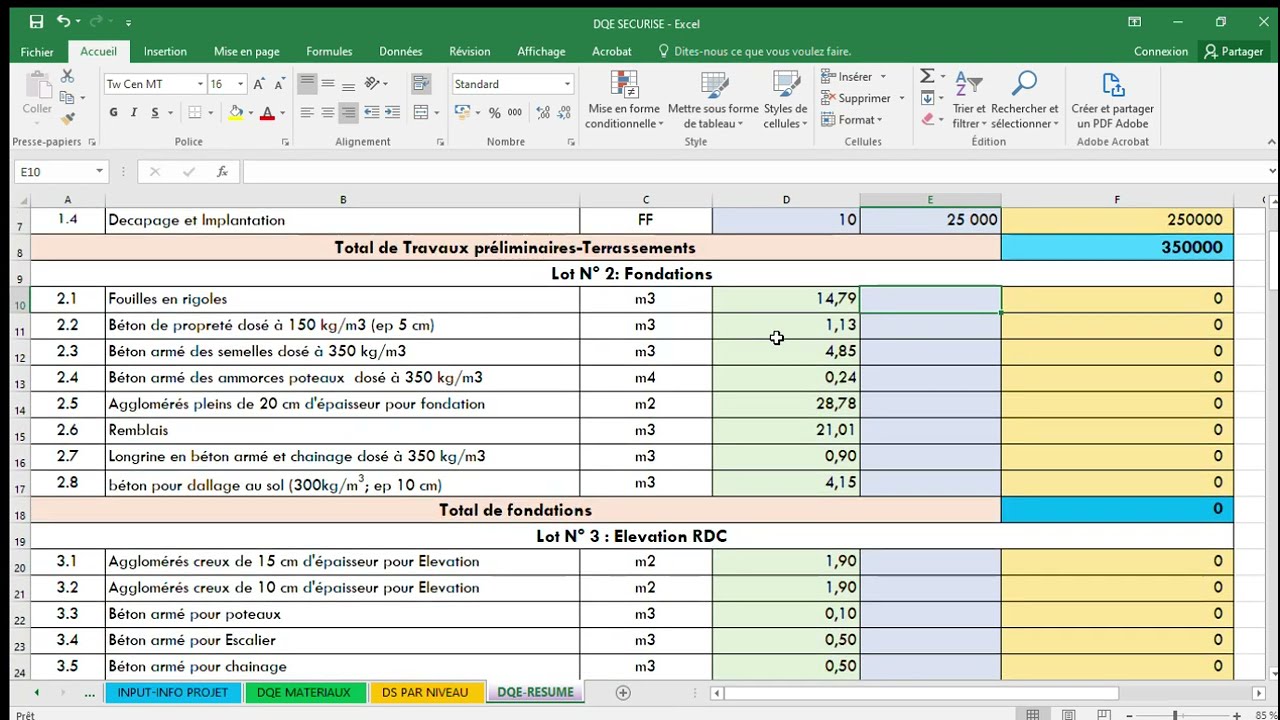The image size is (1280, 720).
Task: Click the orientation text-angle icon
Action: click(x=372, y=84)
